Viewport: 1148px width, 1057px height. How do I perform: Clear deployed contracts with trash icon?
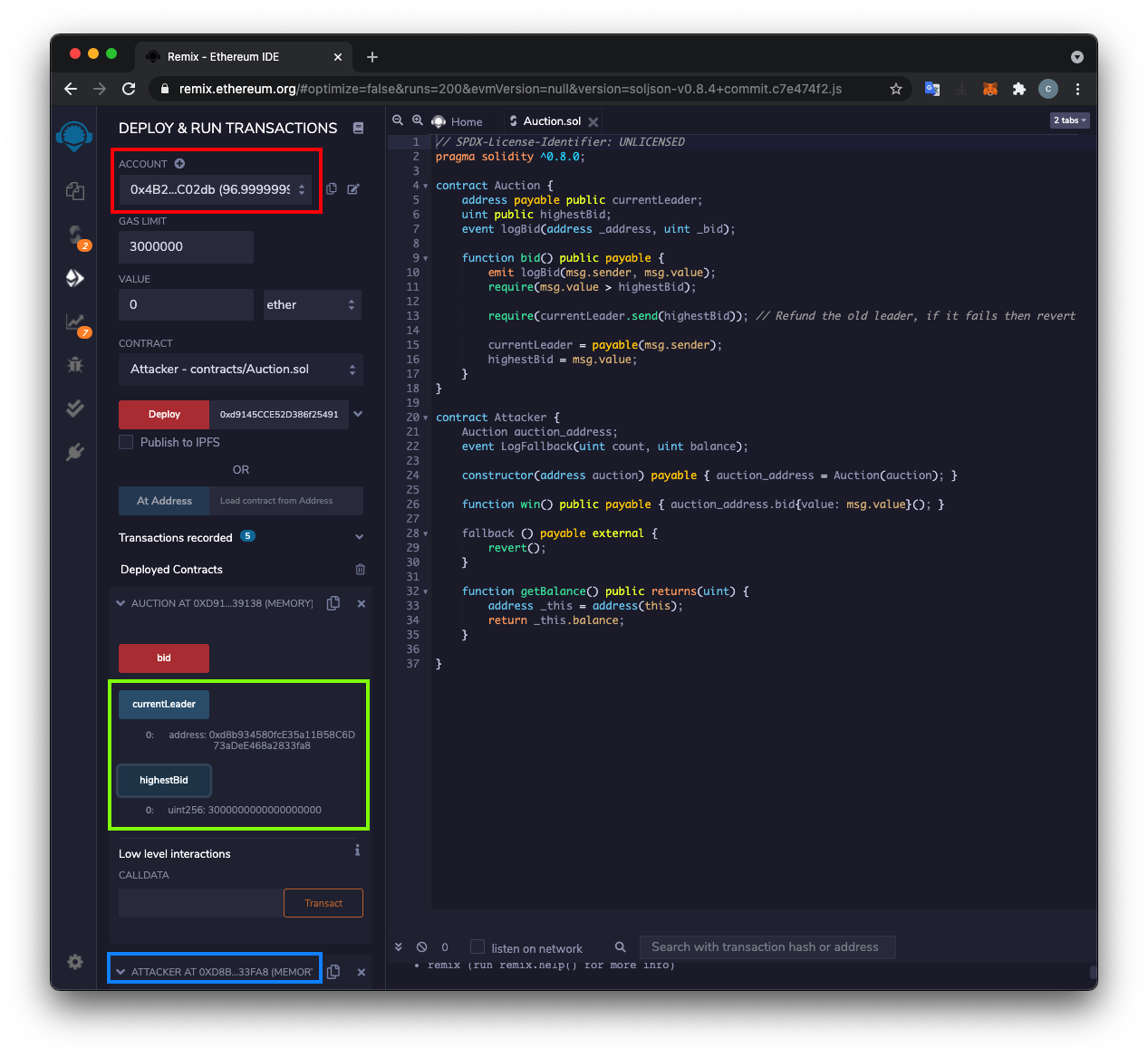pyautogui.click(x=361, y=570)
